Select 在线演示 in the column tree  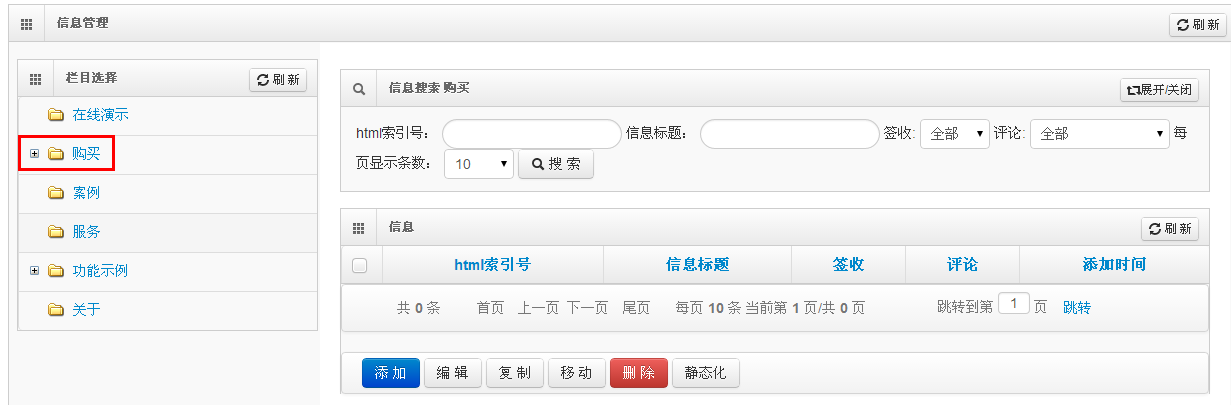pyautogui.click(x=100, y=115)
